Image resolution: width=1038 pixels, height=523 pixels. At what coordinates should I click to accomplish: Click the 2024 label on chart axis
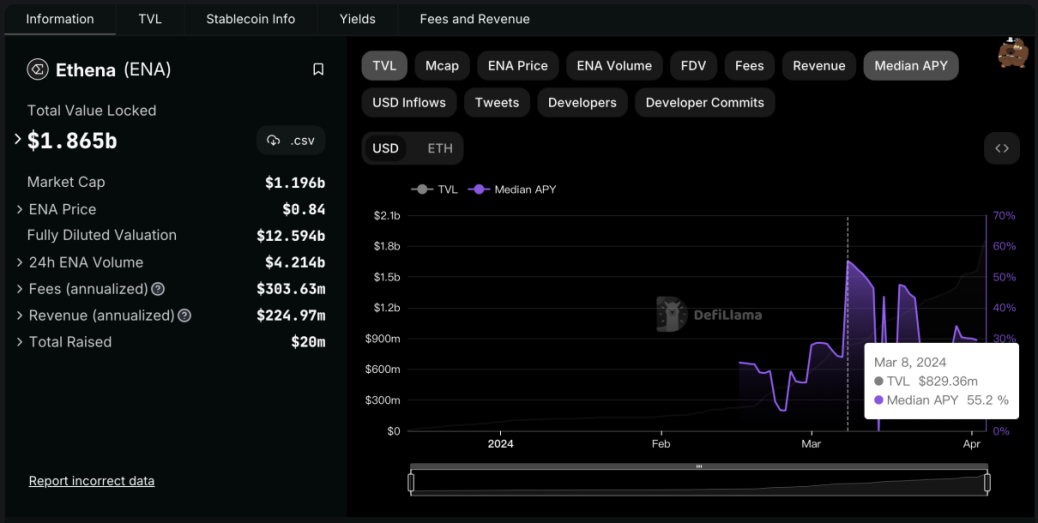(x=500, y=444)
